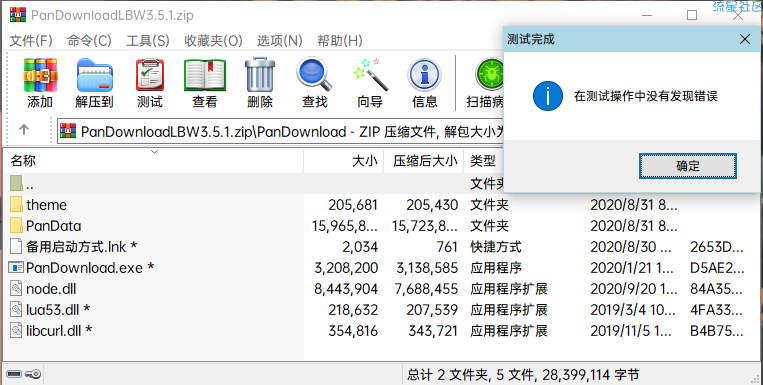Click the 确定 button in dialog
The height and width of the screenshot is (385, 763).
tap(688, 166)
